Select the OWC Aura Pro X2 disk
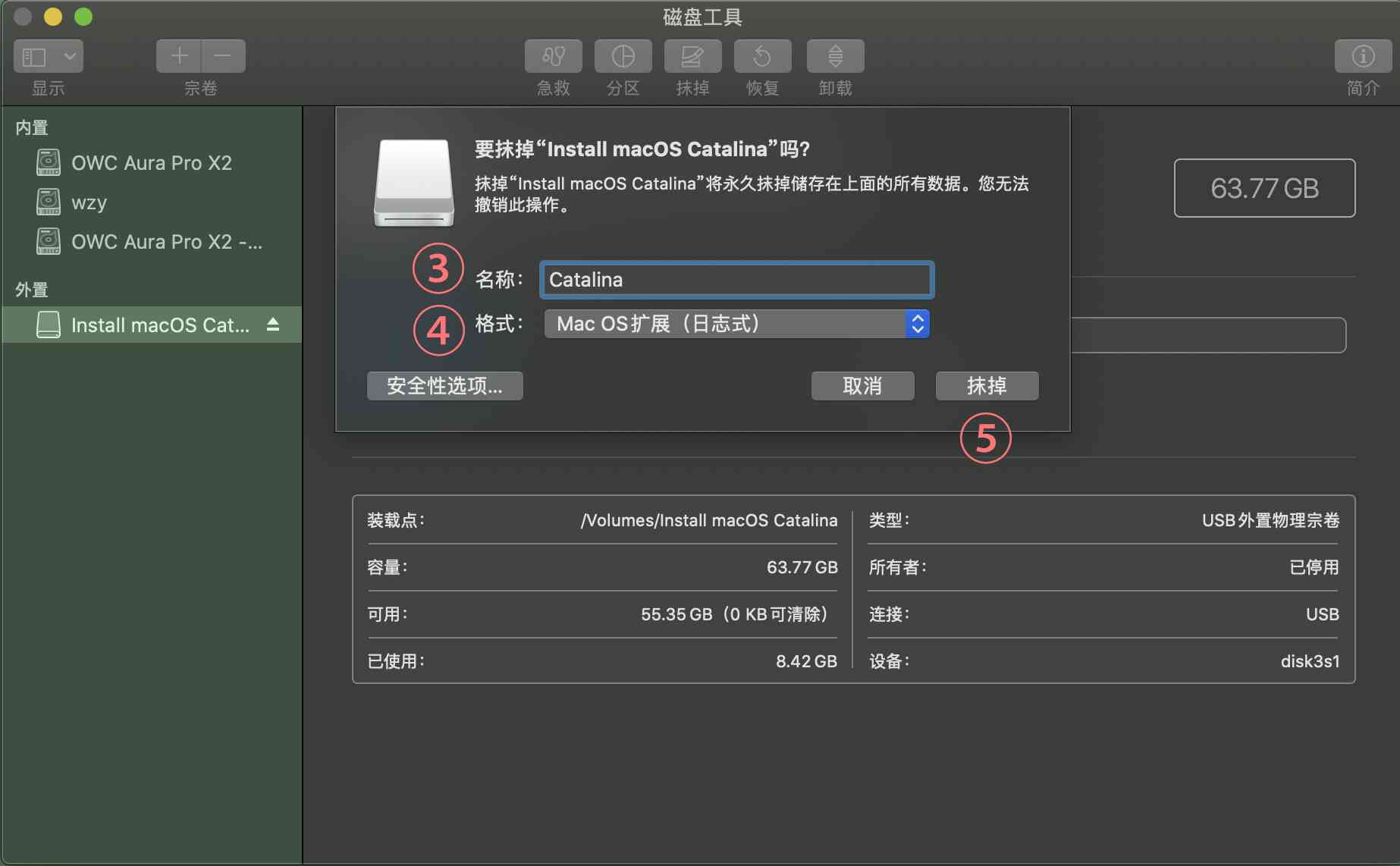Image resolution: width=1400 pixels, height=866 pixels. (x=152, y=163)
